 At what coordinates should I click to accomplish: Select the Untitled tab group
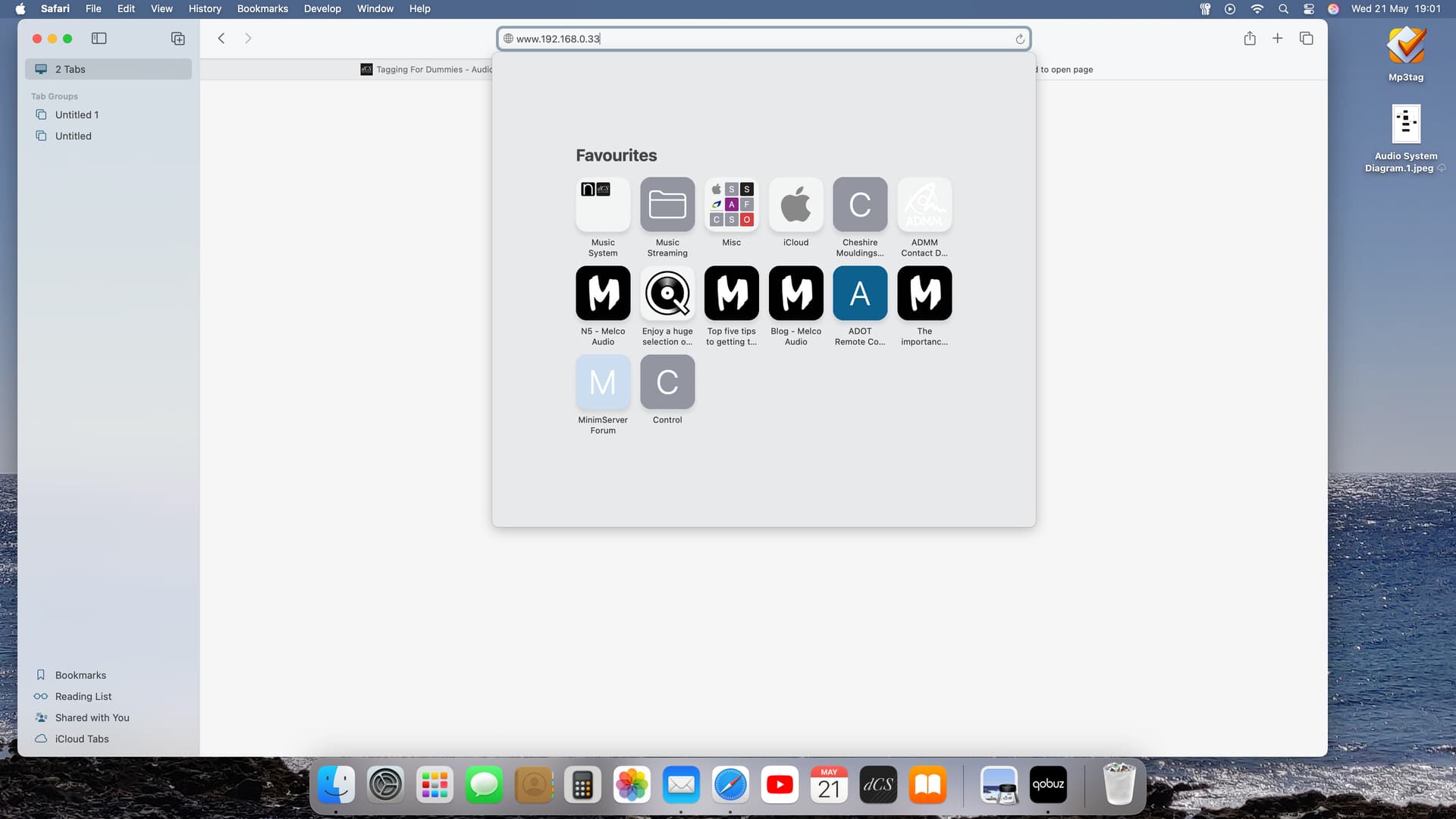pos(108,136)
